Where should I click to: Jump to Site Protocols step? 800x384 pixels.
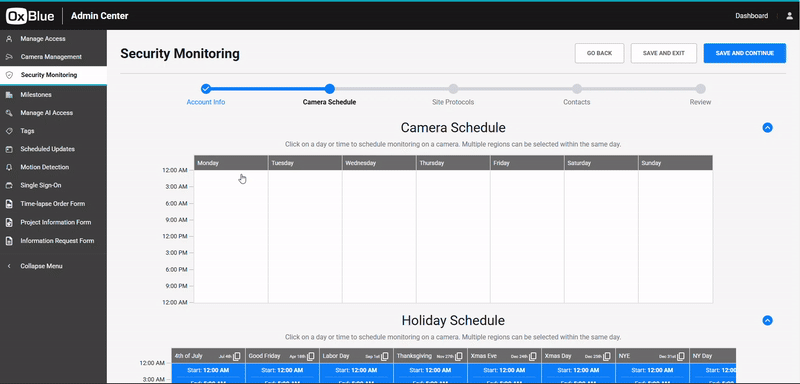point(453,89)
